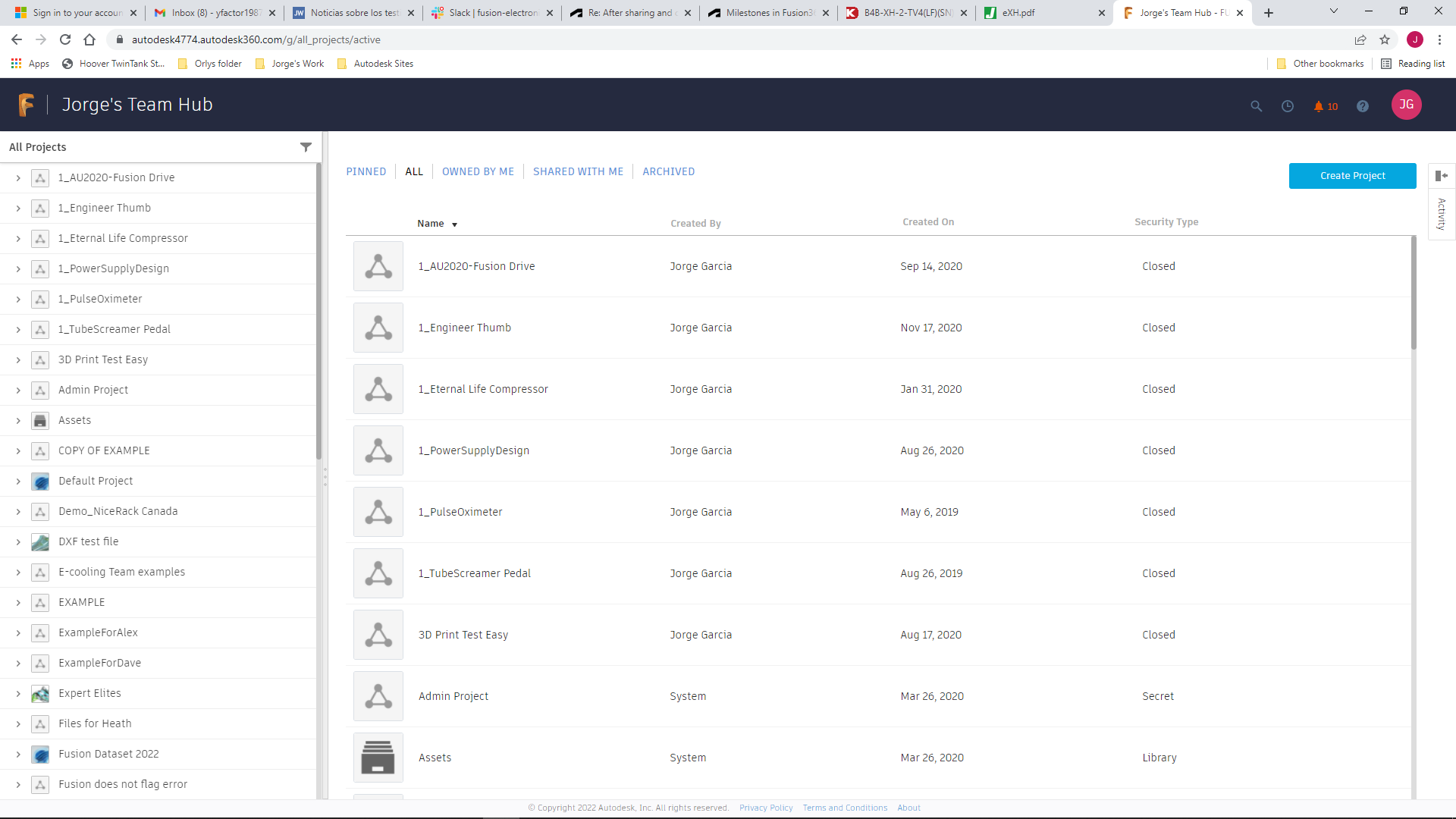
Task: Toggle the Activity side panel
Action: pos(1441,176)
